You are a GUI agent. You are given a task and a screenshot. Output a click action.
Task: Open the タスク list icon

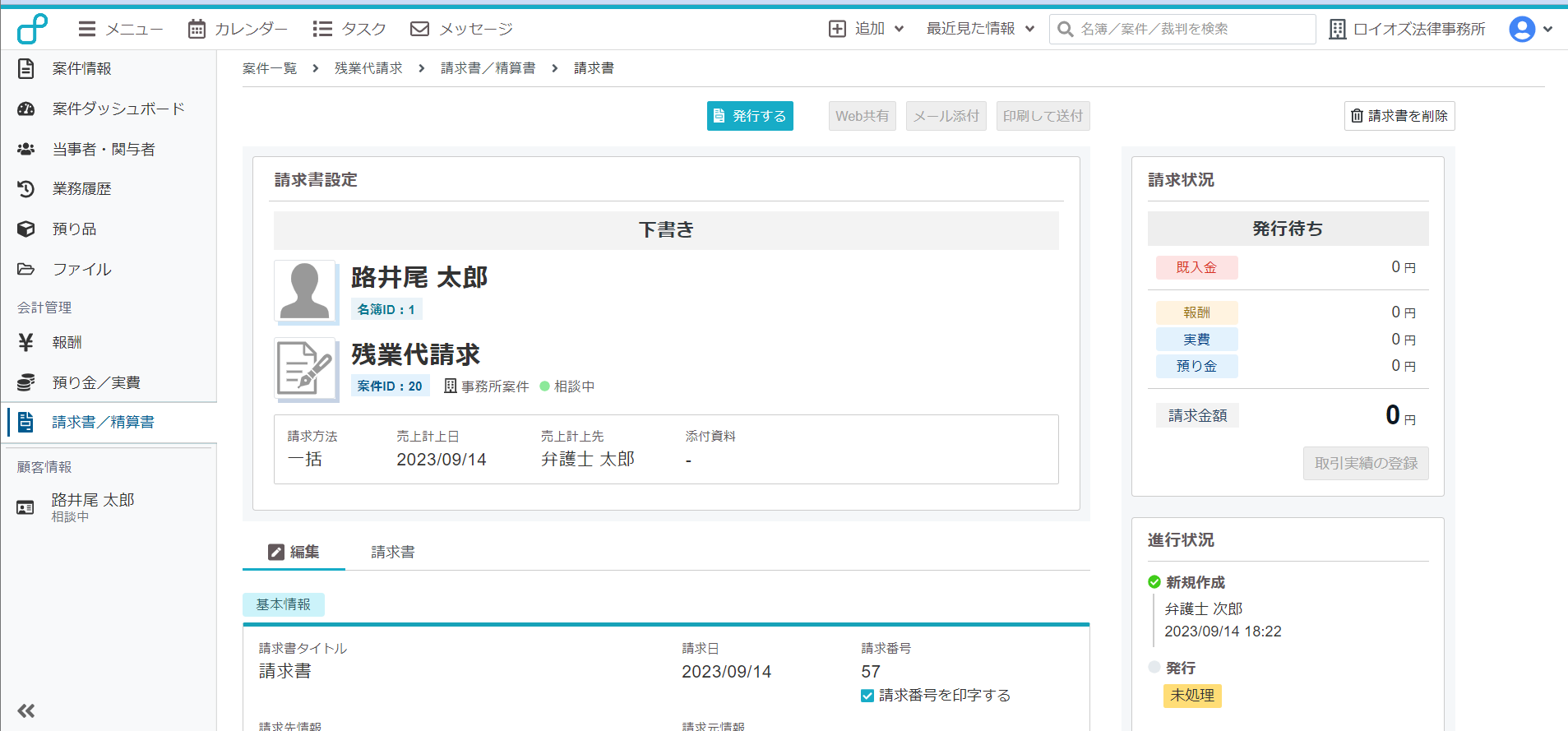tap(322, 30)
